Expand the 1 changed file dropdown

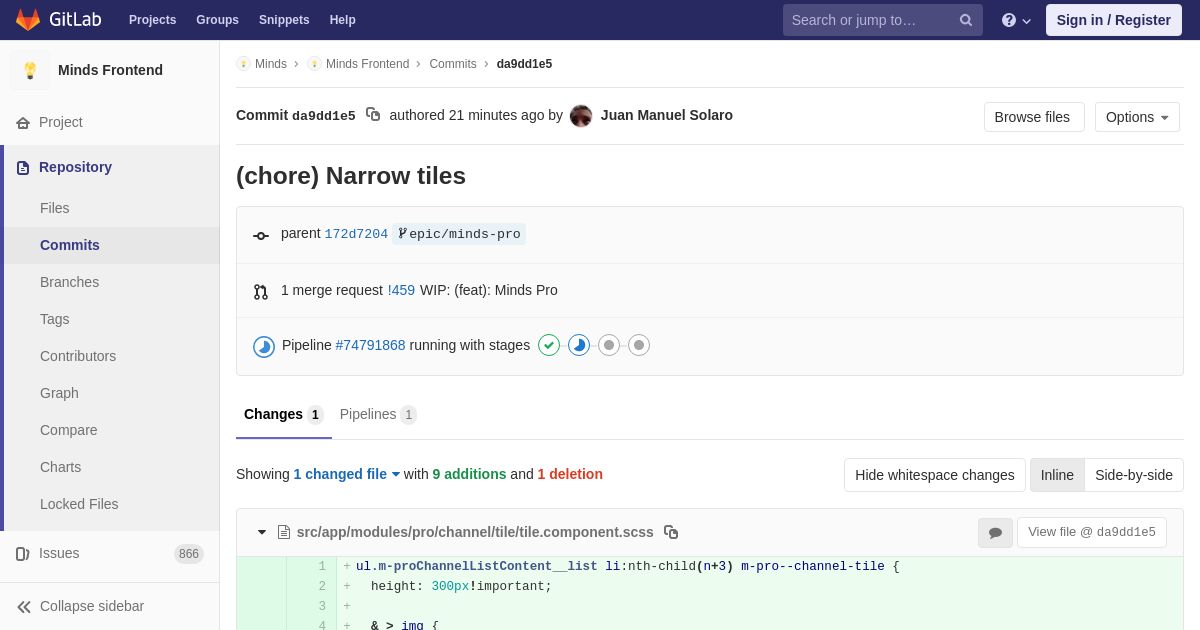(x=346, y=474)
